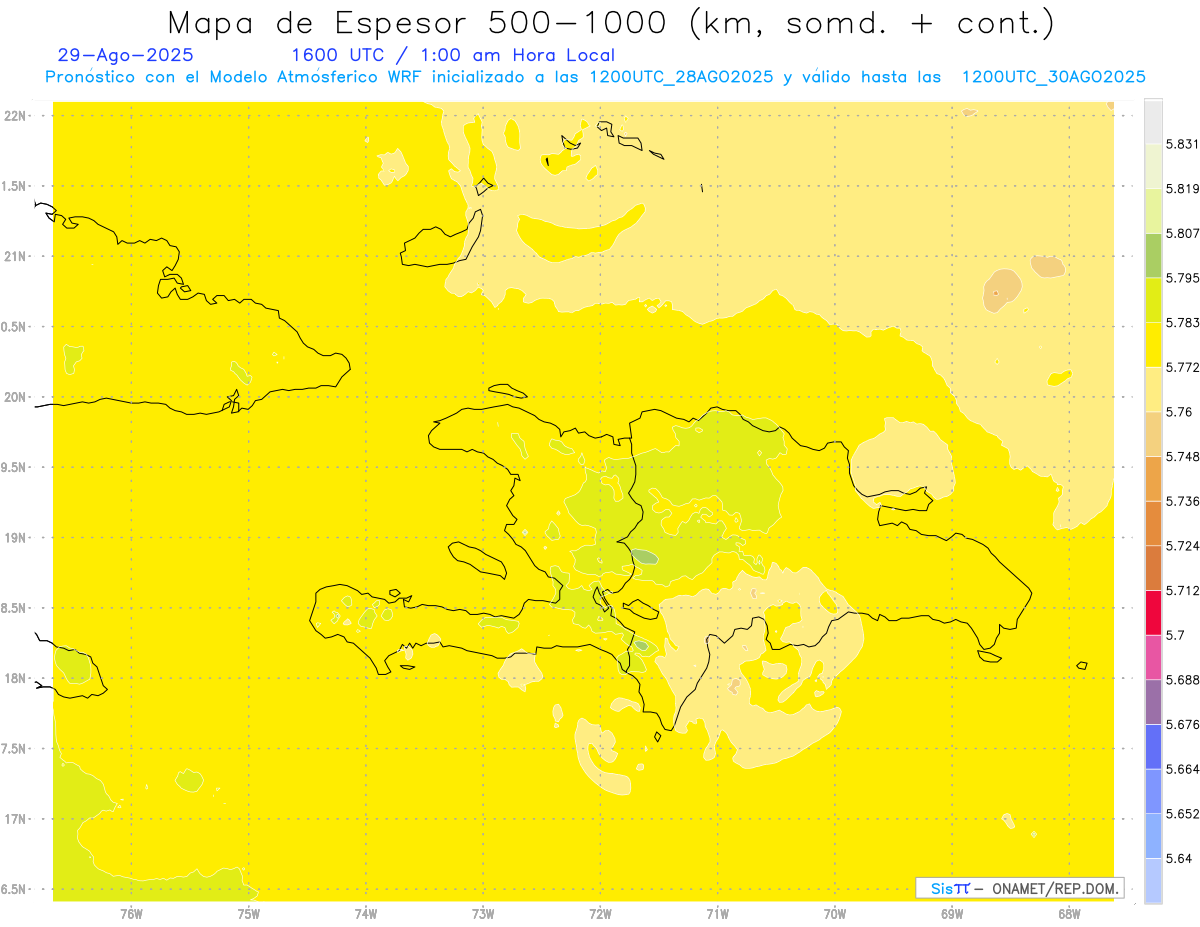This screenshot has height=927, width=1200.
Task: Click the colorbar value 5.712
Action: click(1183, 590)
